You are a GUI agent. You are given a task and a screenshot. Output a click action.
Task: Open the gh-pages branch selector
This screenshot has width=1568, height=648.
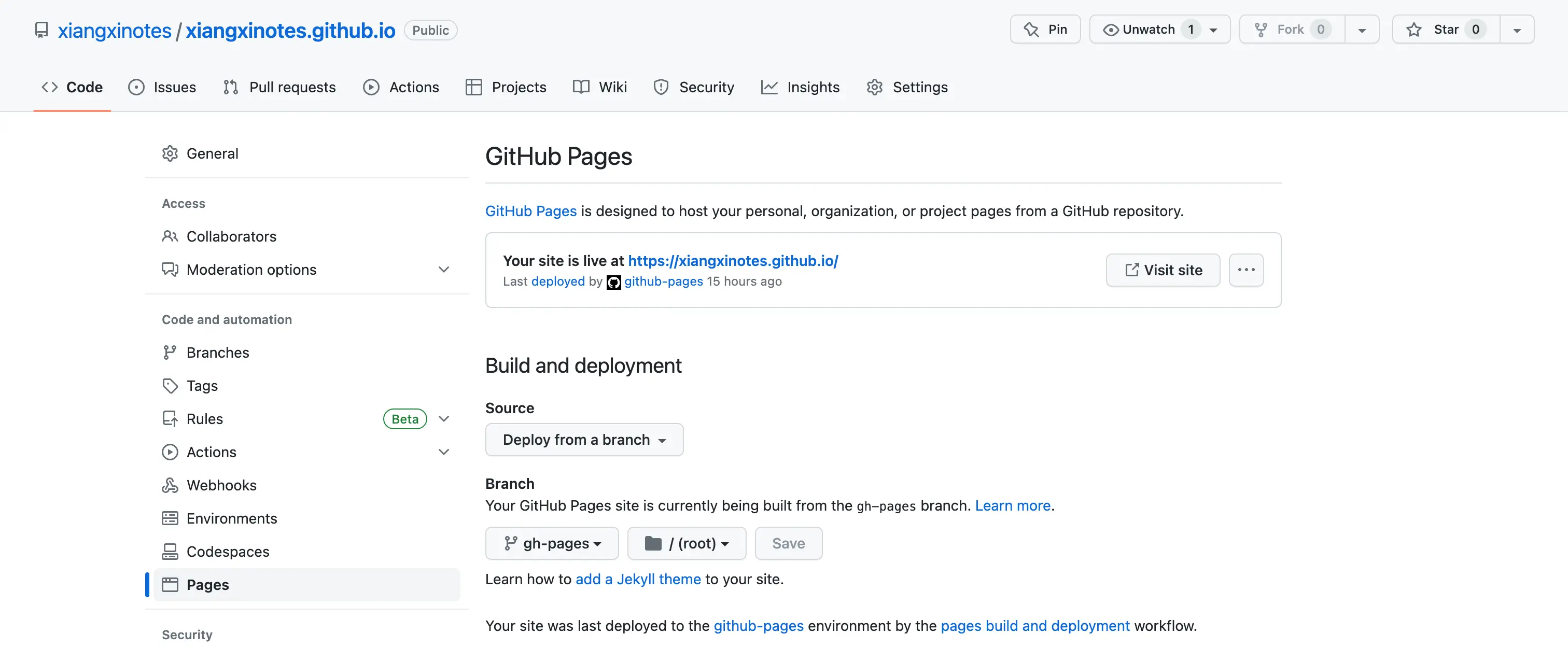pos(552,543)
